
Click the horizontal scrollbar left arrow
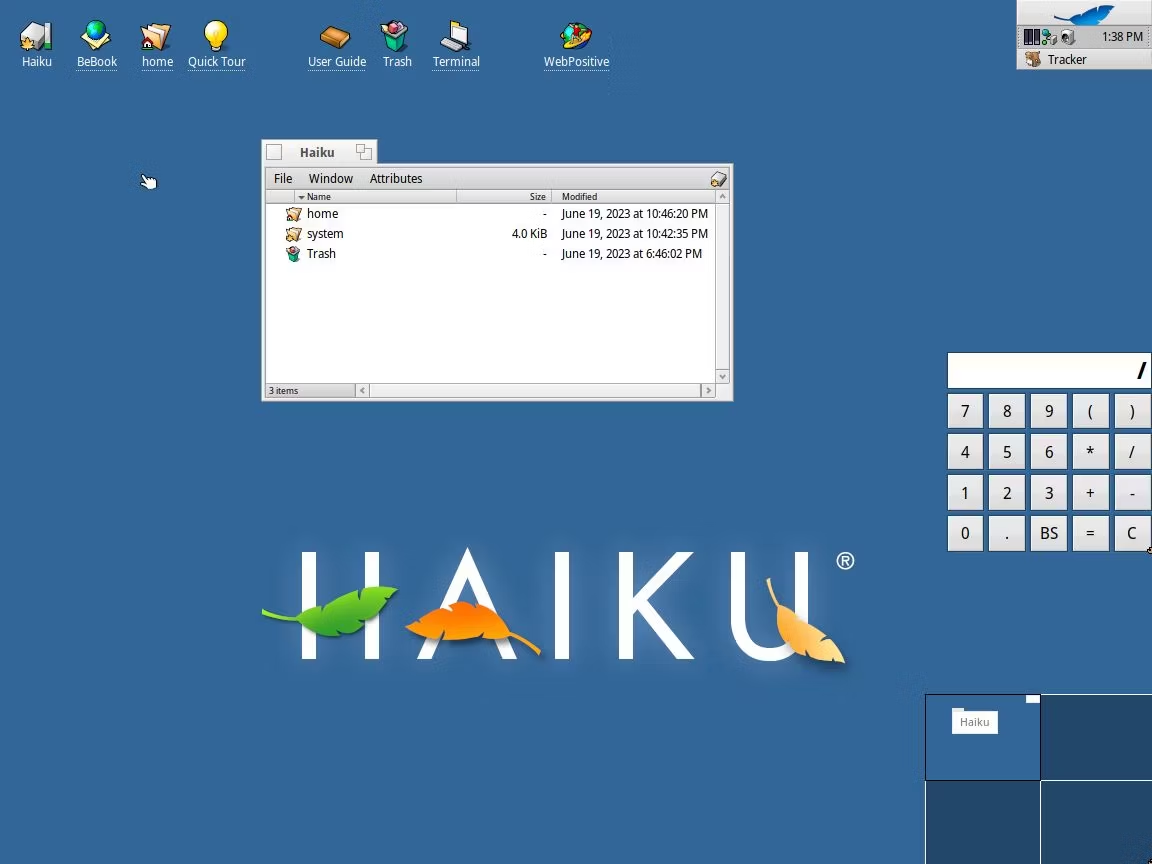pyautogui.click(x=362, y=391)
